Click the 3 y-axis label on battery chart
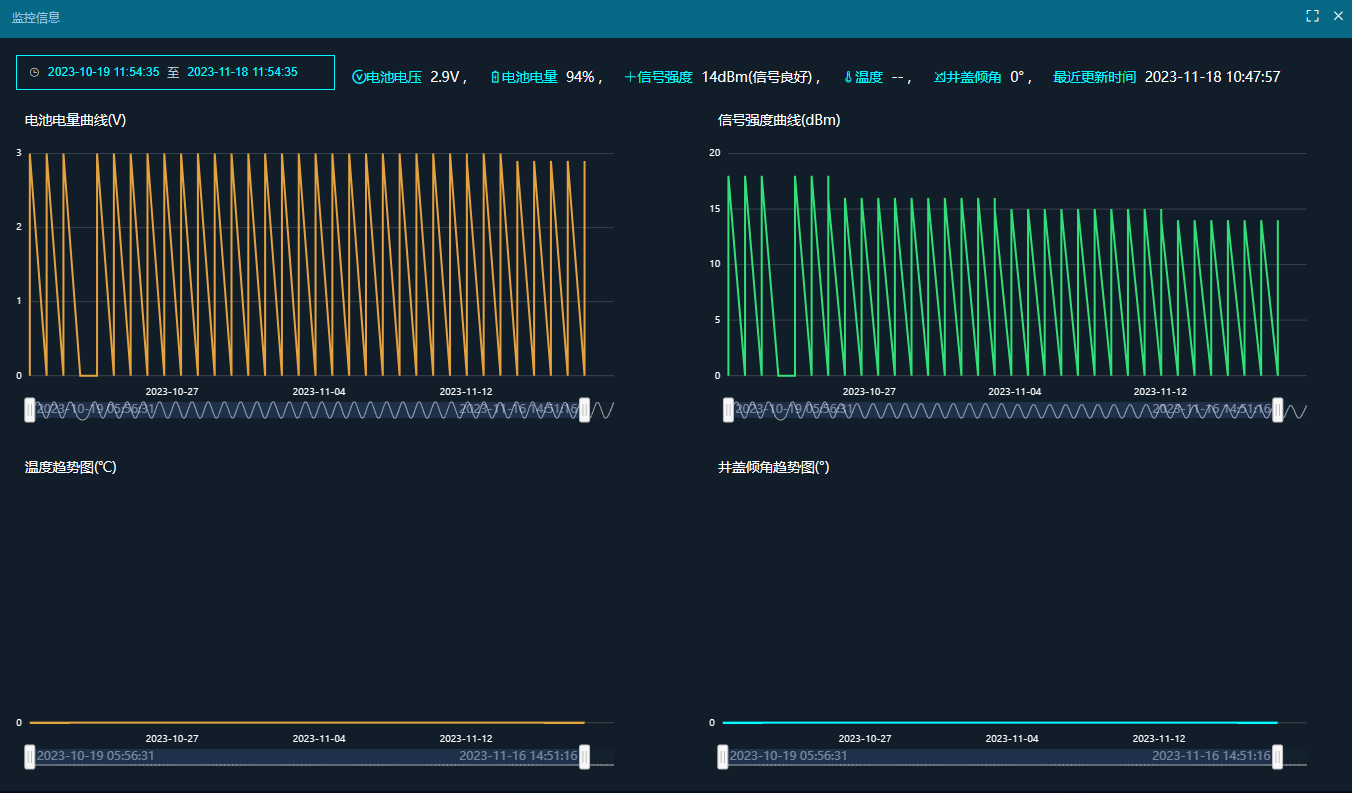This screenshot has height=793, width=1352. (x=18, y=152)
